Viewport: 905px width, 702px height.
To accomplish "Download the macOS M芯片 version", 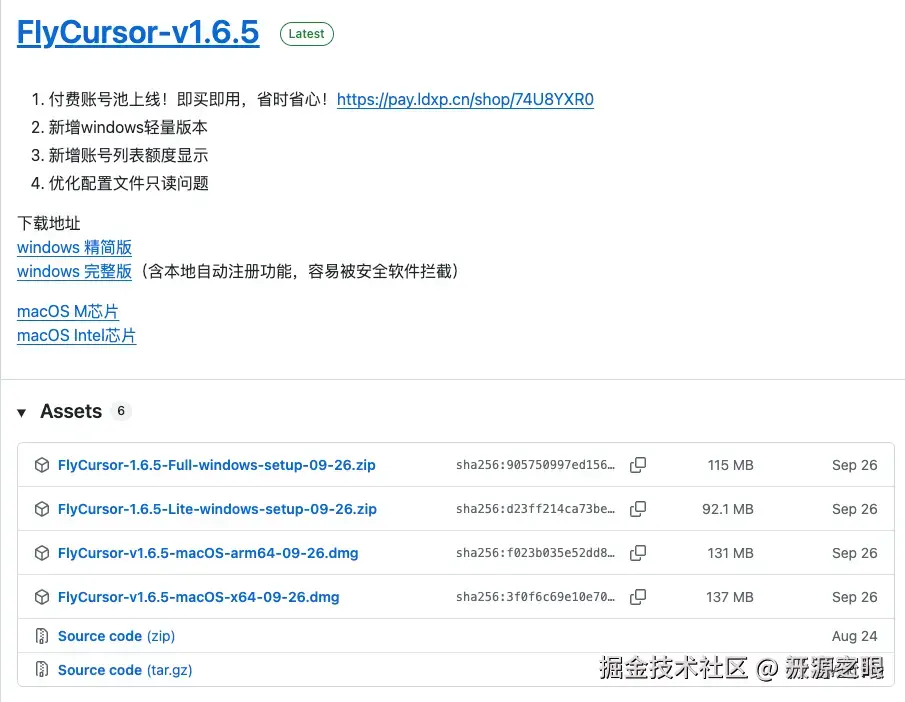I will (67, 311).
